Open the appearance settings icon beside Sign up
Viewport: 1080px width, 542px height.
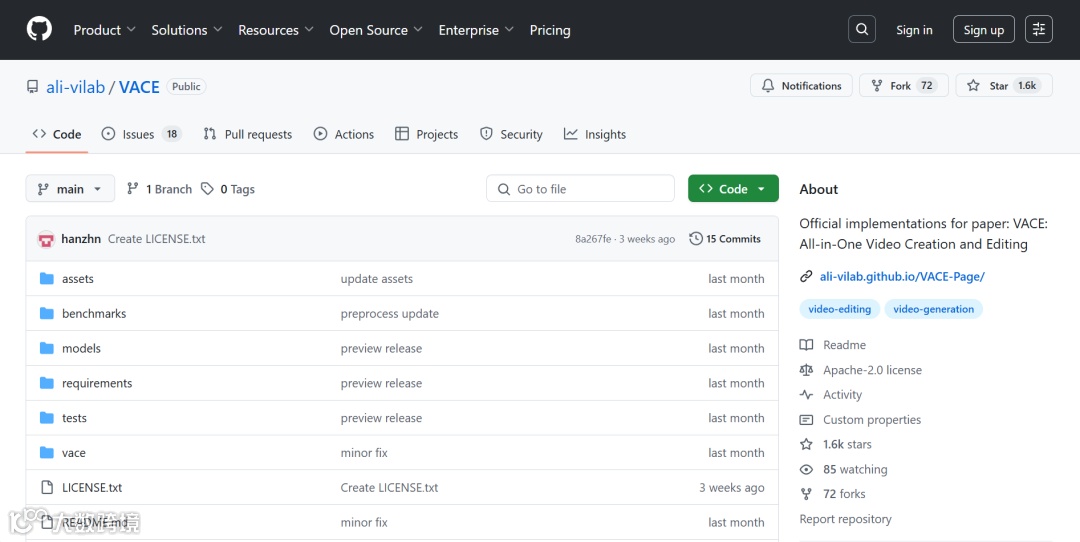point(1039,30)
